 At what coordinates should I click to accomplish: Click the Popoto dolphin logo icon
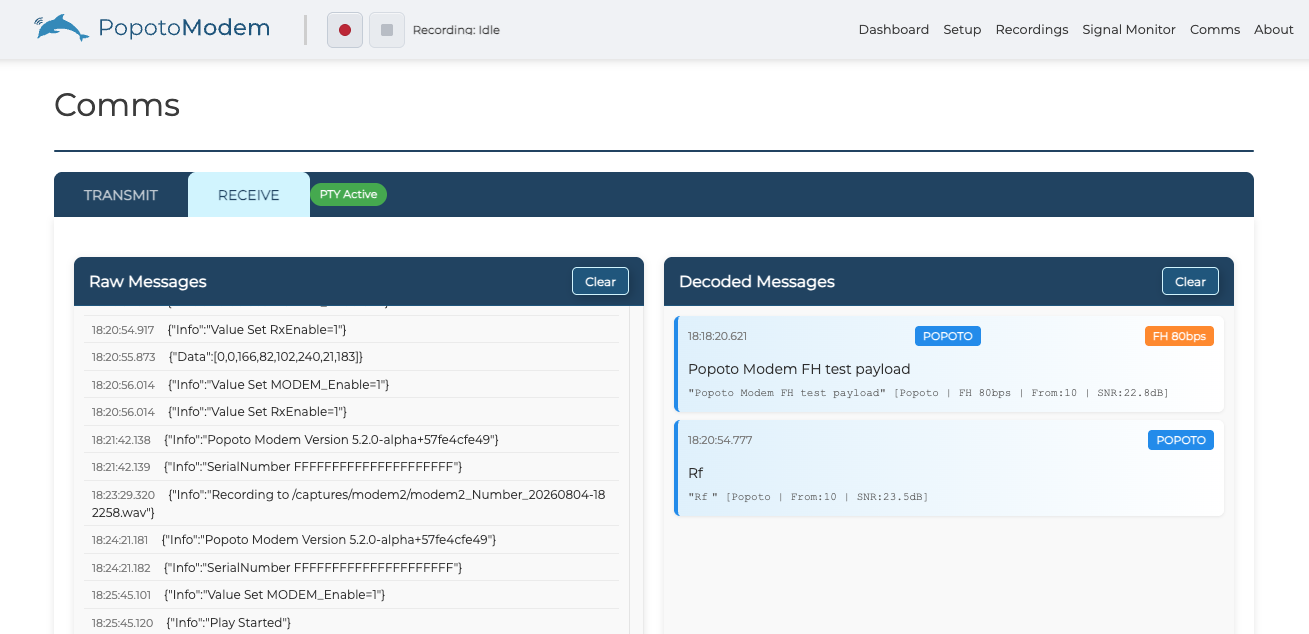tap(61, 28)
